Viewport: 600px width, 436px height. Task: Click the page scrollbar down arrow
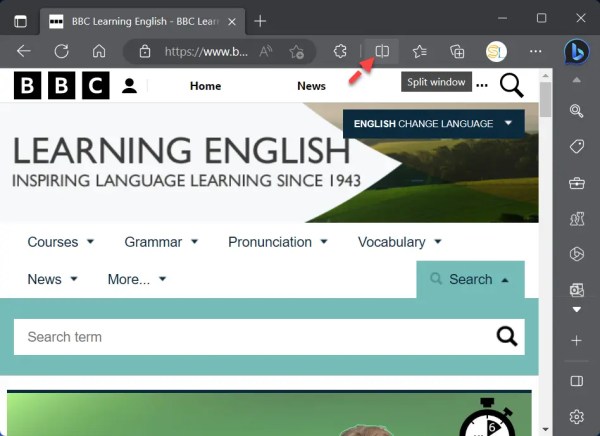[x=546, y=429]
